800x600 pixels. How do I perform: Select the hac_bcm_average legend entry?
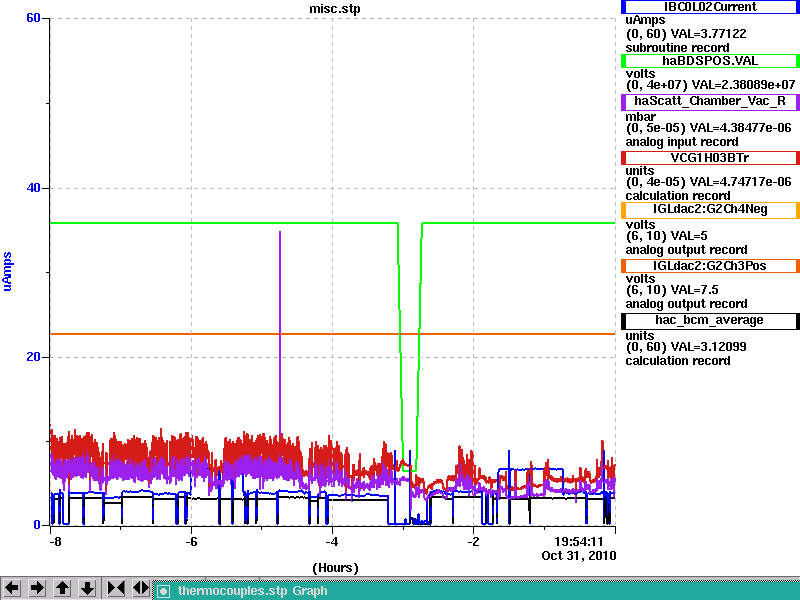(x=710, y=320)
